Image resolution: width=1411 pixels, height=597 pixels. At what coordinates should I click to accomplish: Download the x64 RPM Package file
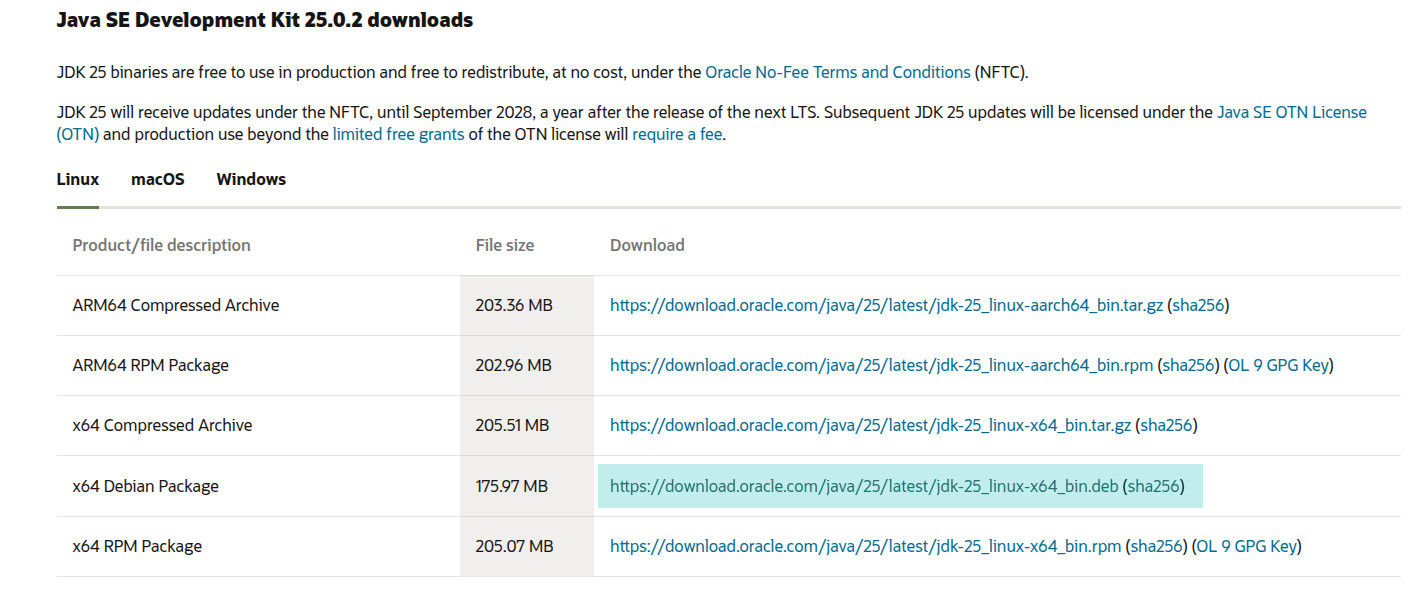(865, 546)
